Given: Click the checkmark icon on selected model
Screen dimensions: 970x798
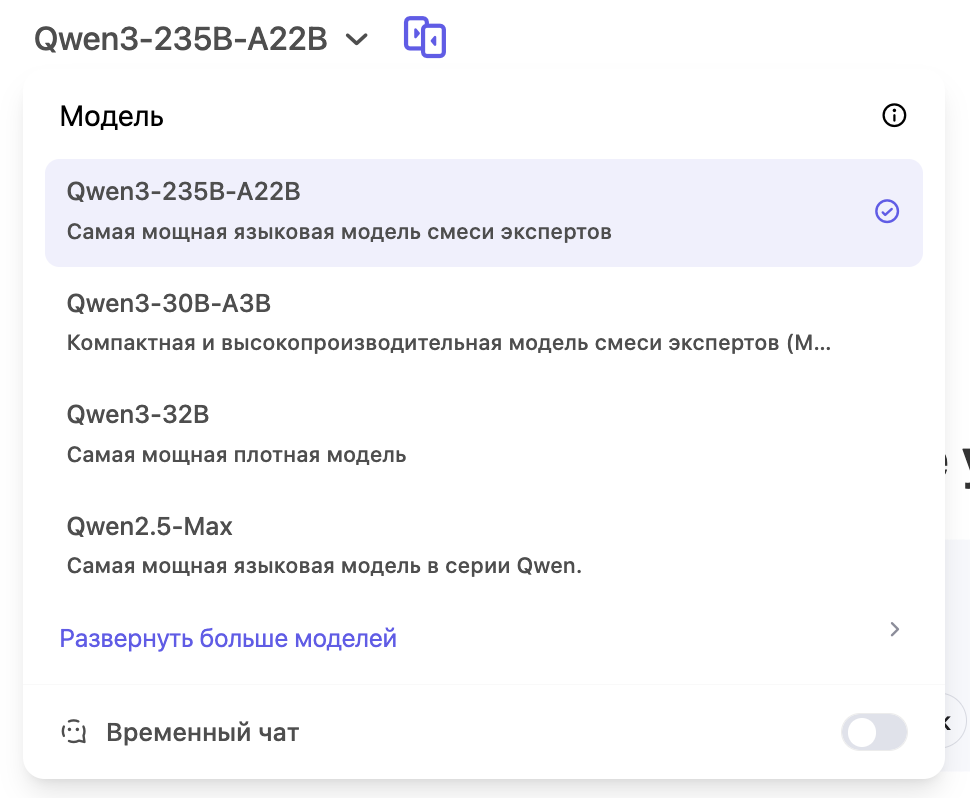Looking at the screenshot, I should click(886, 211).
